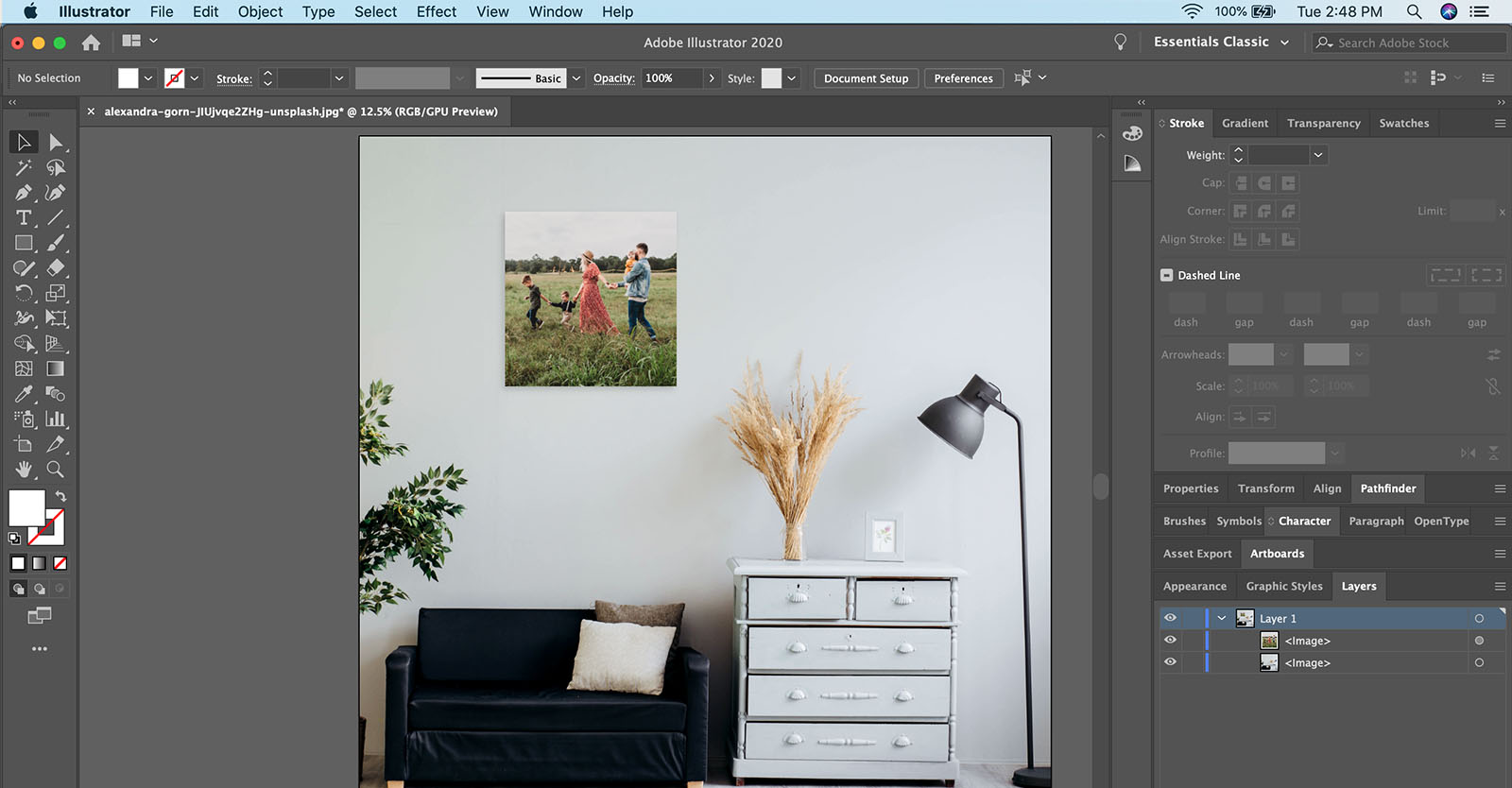The height and width of the screenshot is (788, 1512).
Task: Choose the Magic Wand tool
Action: coord(24,168)
